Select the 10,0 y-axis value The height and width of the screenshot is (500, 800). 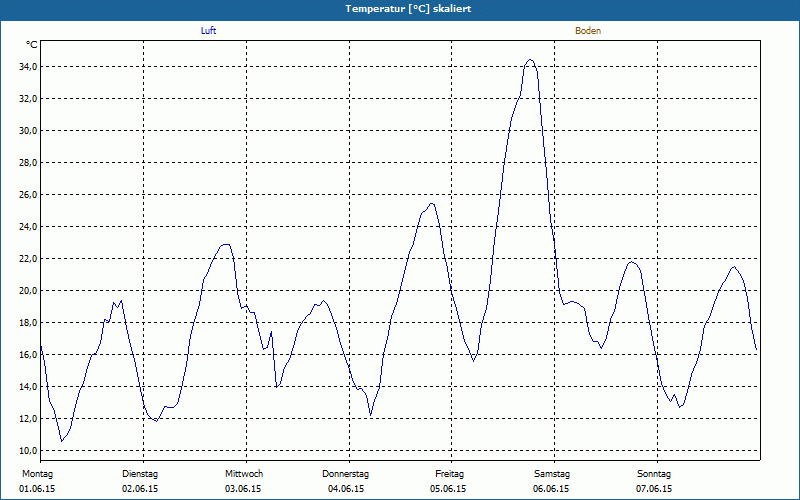[x=27, y=451]
